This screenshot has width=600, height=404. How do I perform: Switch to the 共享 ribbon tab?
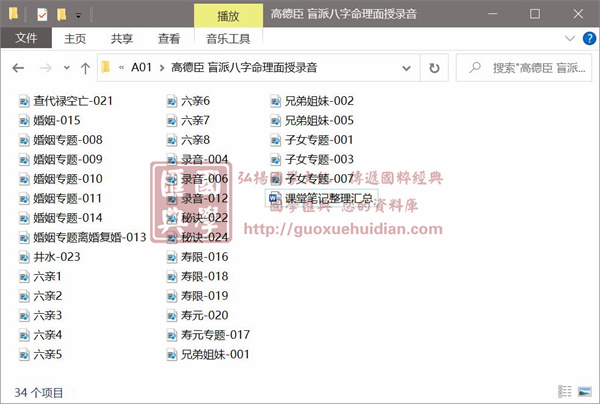122,38
